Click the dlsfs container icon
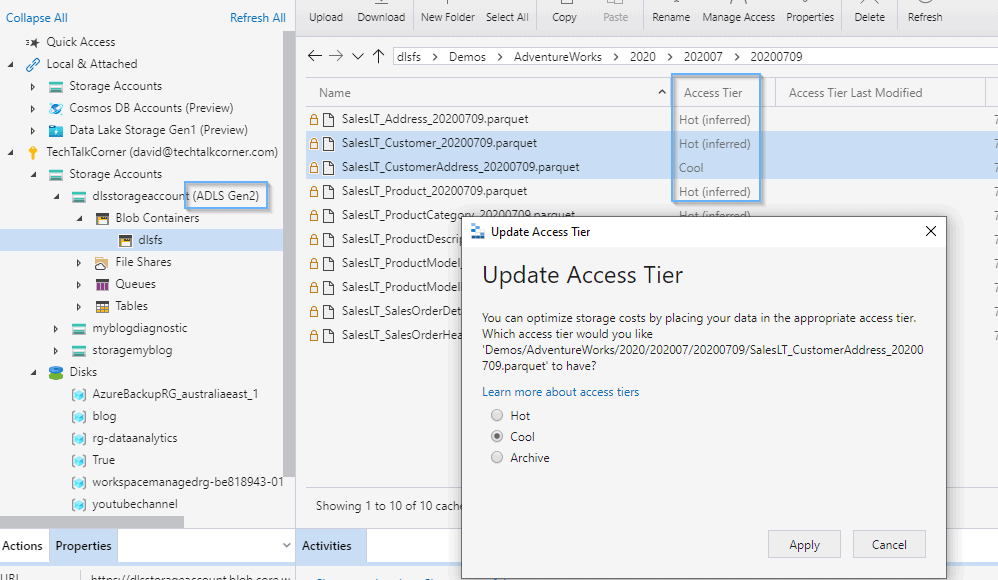Image resolution: width=998 pixels, height=580 pixels. [x=125, y=241]
